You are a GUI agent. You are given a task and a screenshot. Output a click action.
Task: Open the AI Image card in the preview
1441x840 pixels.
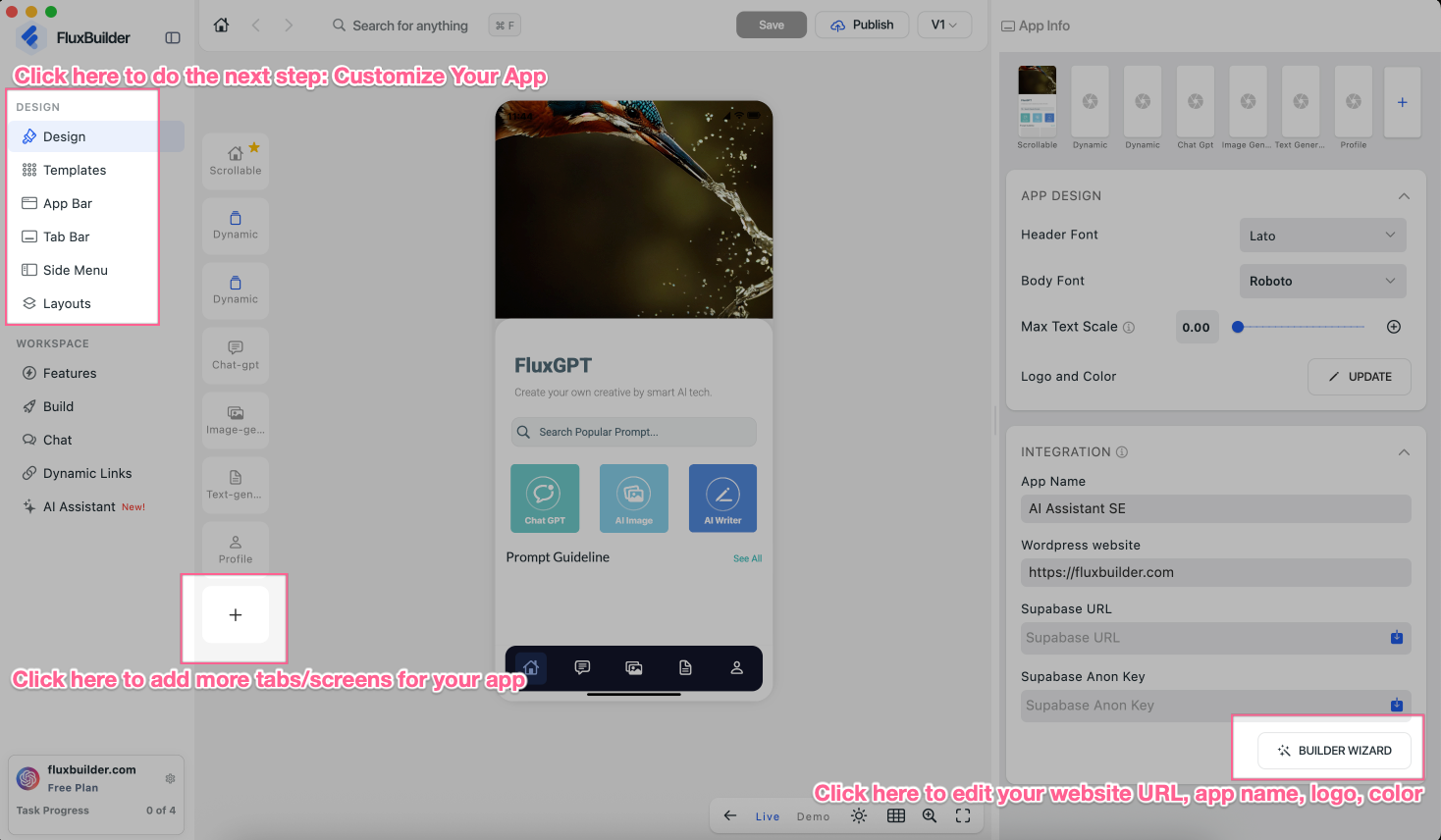(x=634, y=499)
